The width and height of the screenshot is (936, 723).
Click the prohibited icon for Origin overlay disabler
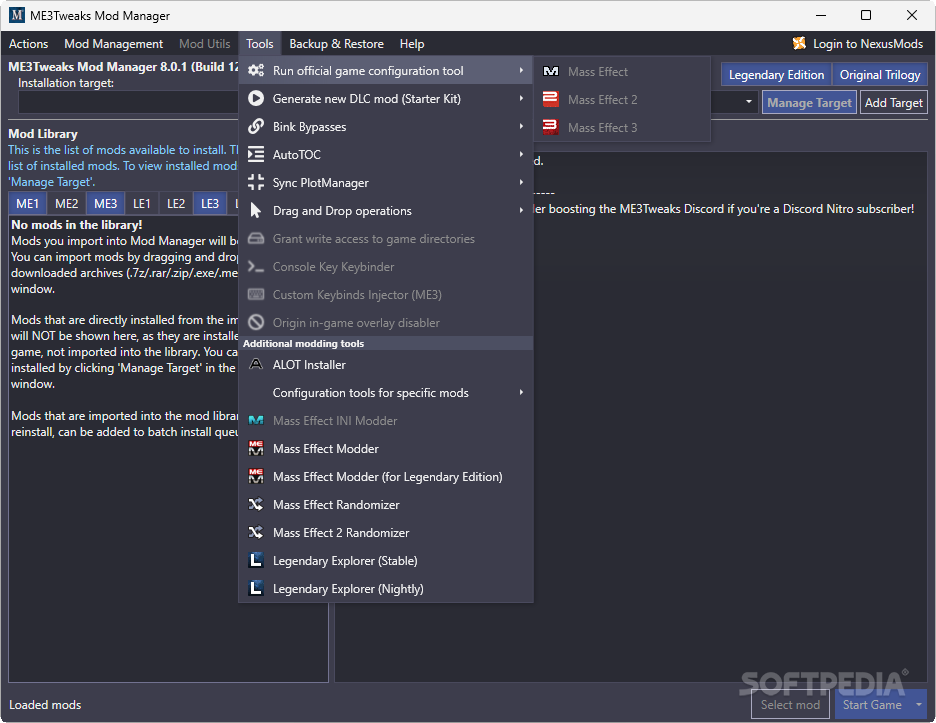[256, 323]
